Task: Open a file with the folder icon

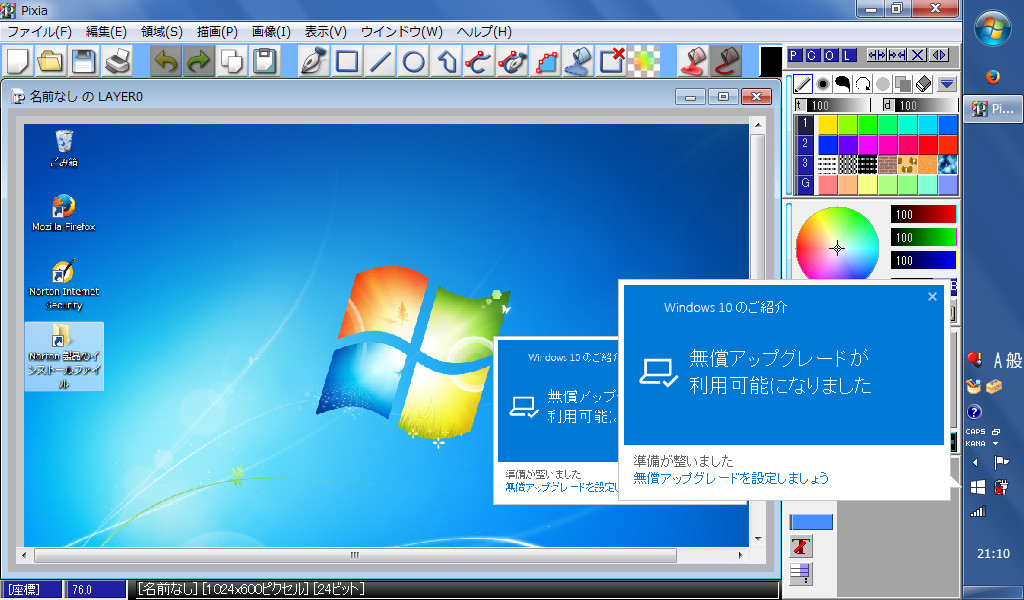Action: tap(51, 61)
